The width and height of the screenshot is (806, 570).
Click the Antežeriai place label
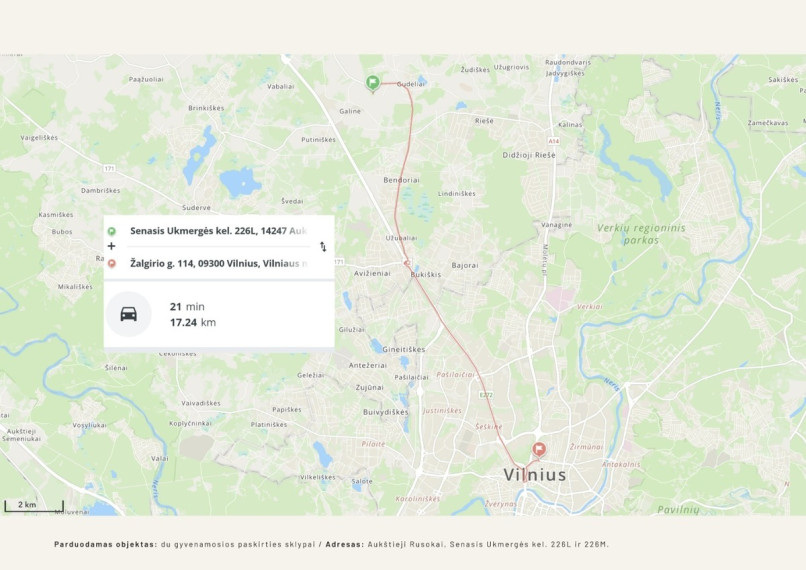pyautogui.click(x=368, y=365)
